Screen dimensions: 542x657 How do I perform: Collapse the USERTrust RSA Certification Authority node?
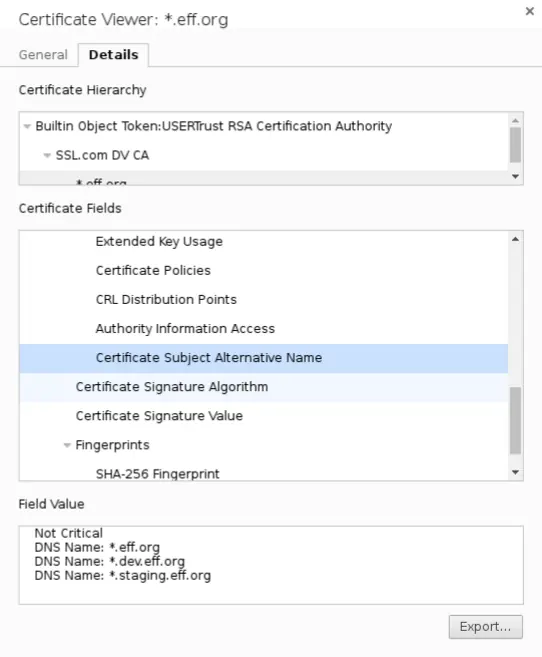(27, 126)
